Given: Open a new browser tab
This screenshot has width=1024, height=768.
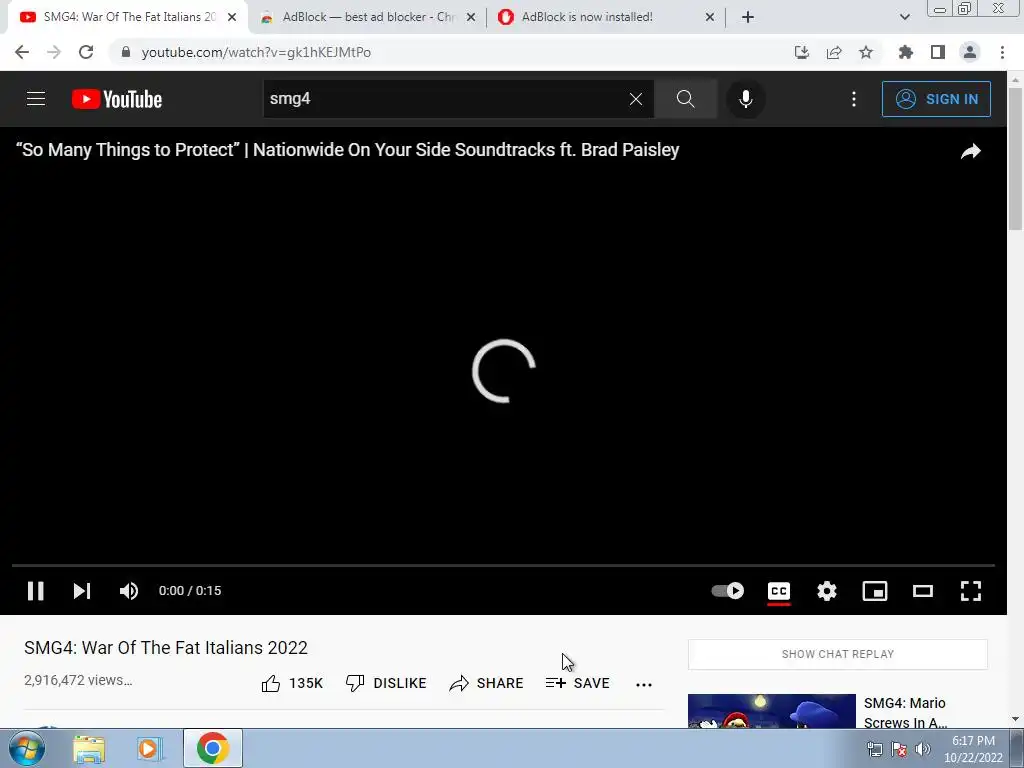Looking at the screenshot, I should click(748, 17).
